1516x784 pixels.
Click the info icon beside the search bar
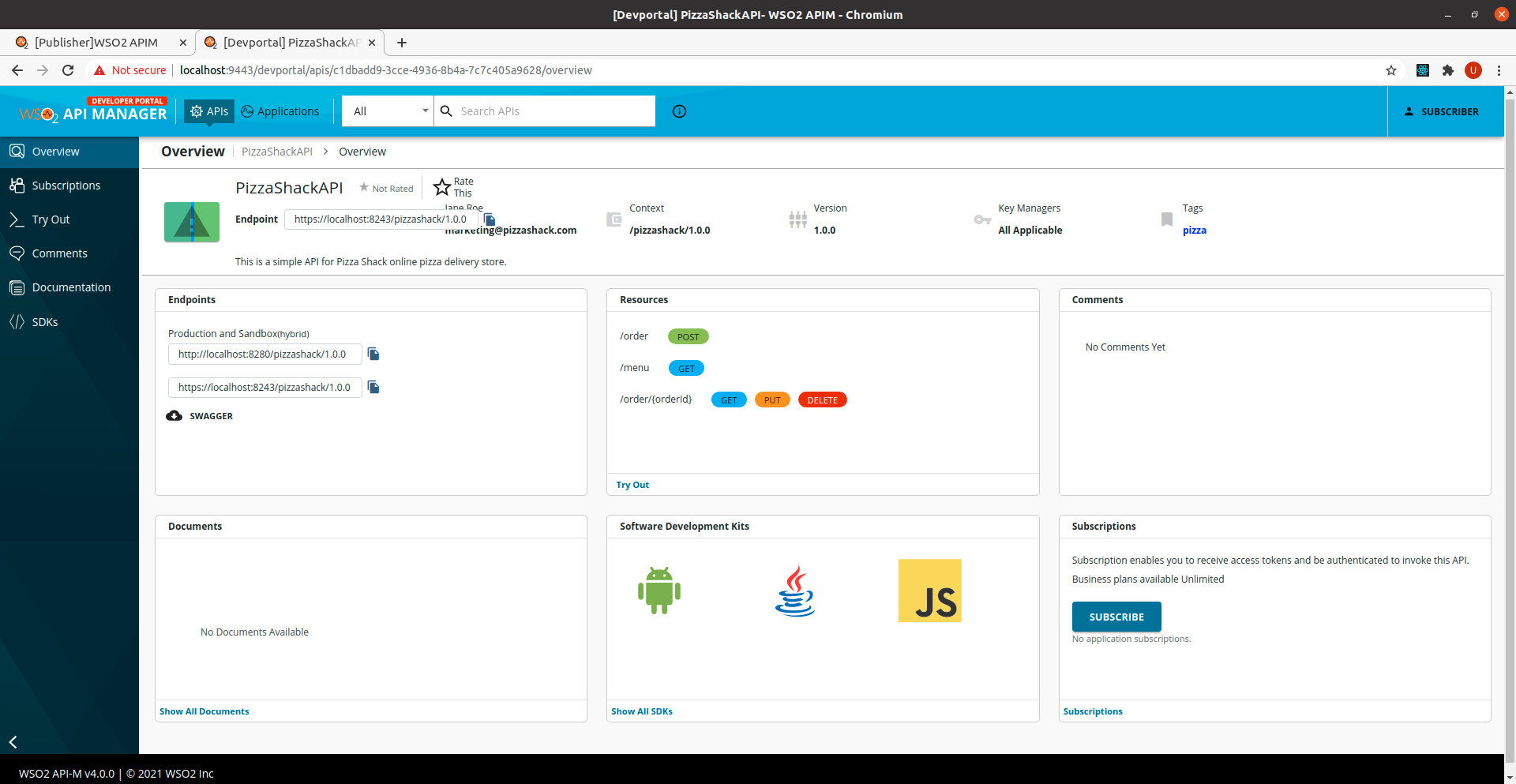pos(679,111)
